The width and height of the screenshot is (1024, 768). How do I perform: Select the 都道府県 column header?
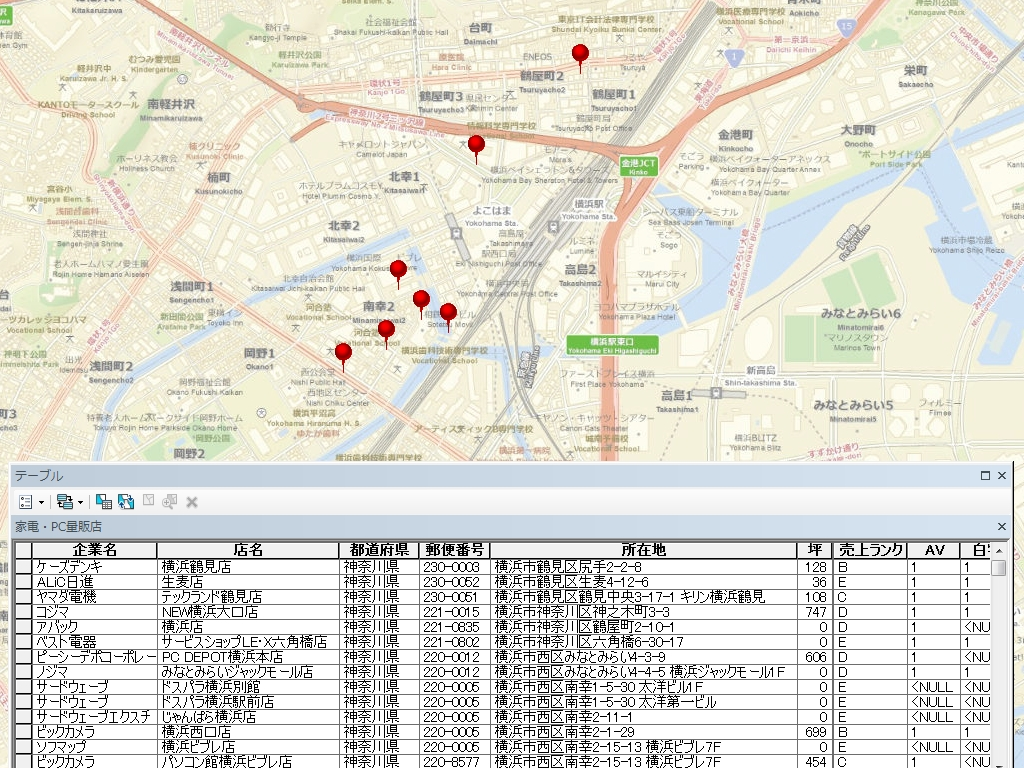[x=379, y=550]
